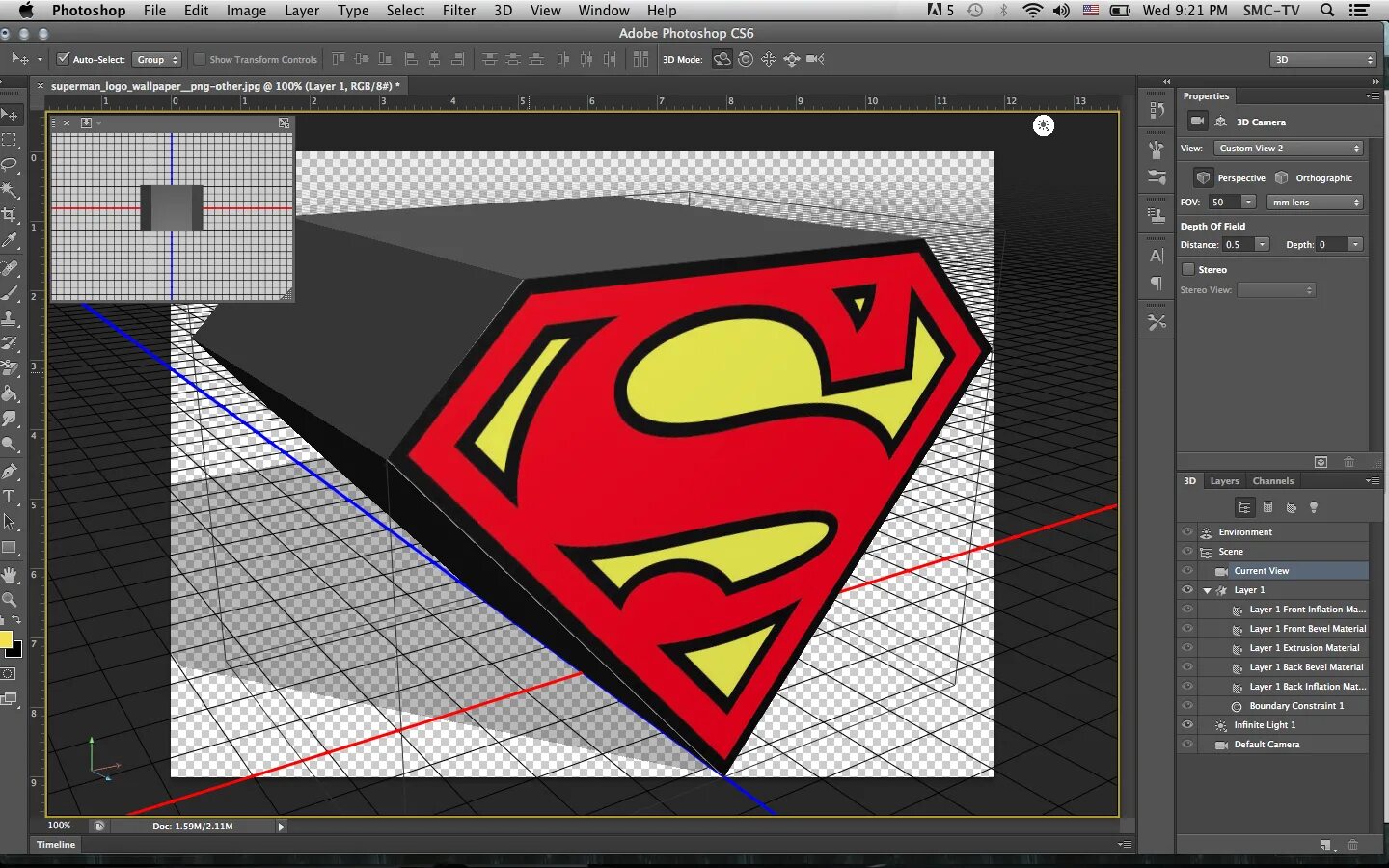Select the Scene item in 3D panel

(1231, 552)
